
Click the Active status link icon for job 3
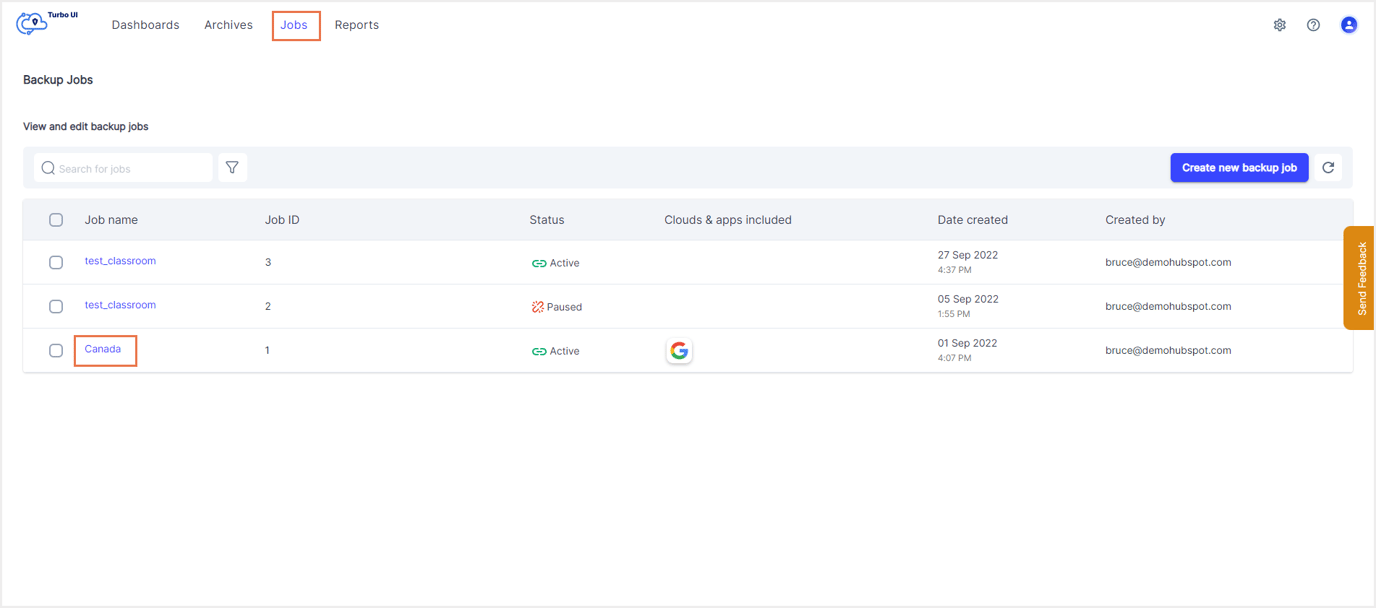(538, 262)
